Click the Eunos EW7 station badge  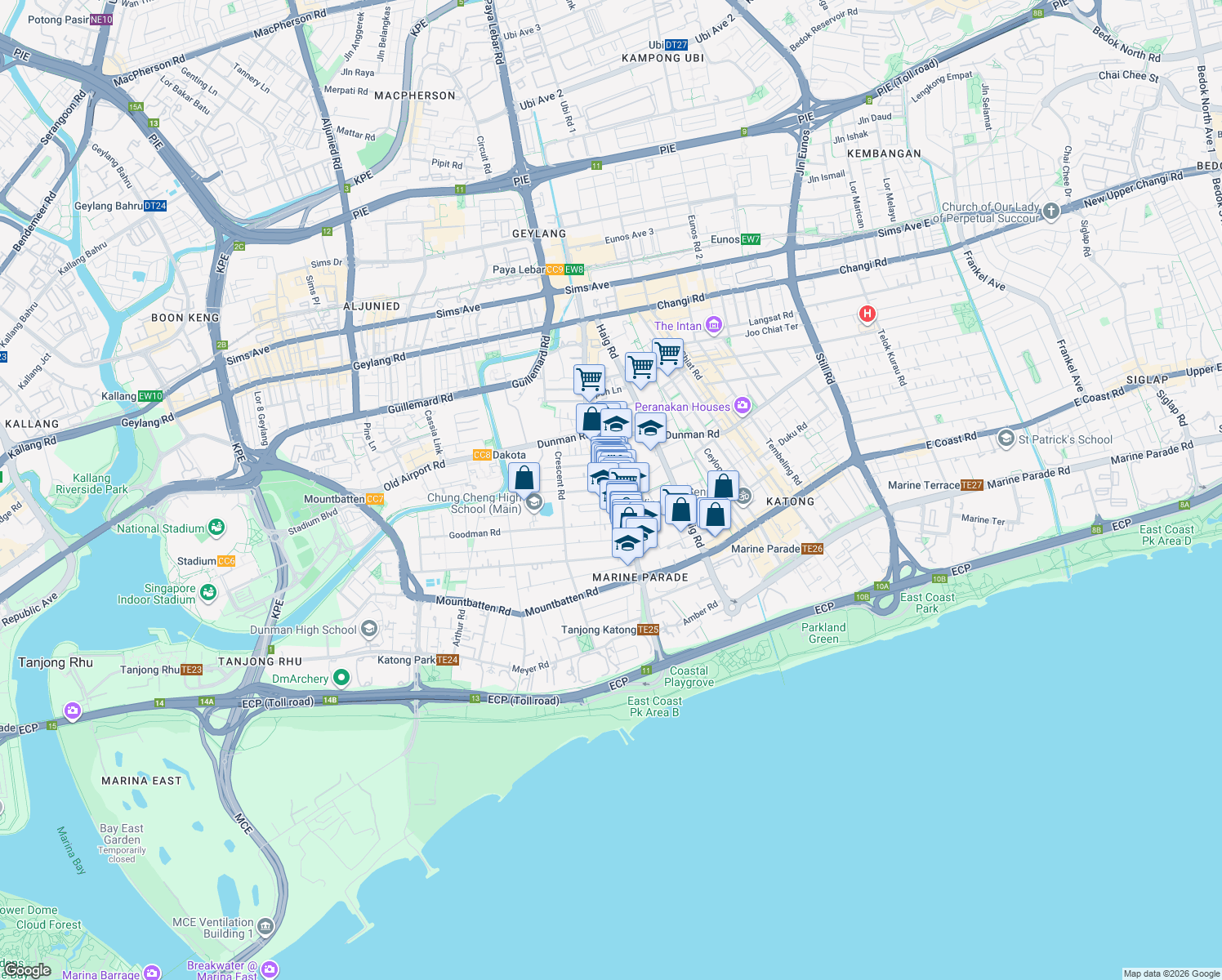click(x=750, y=239)
